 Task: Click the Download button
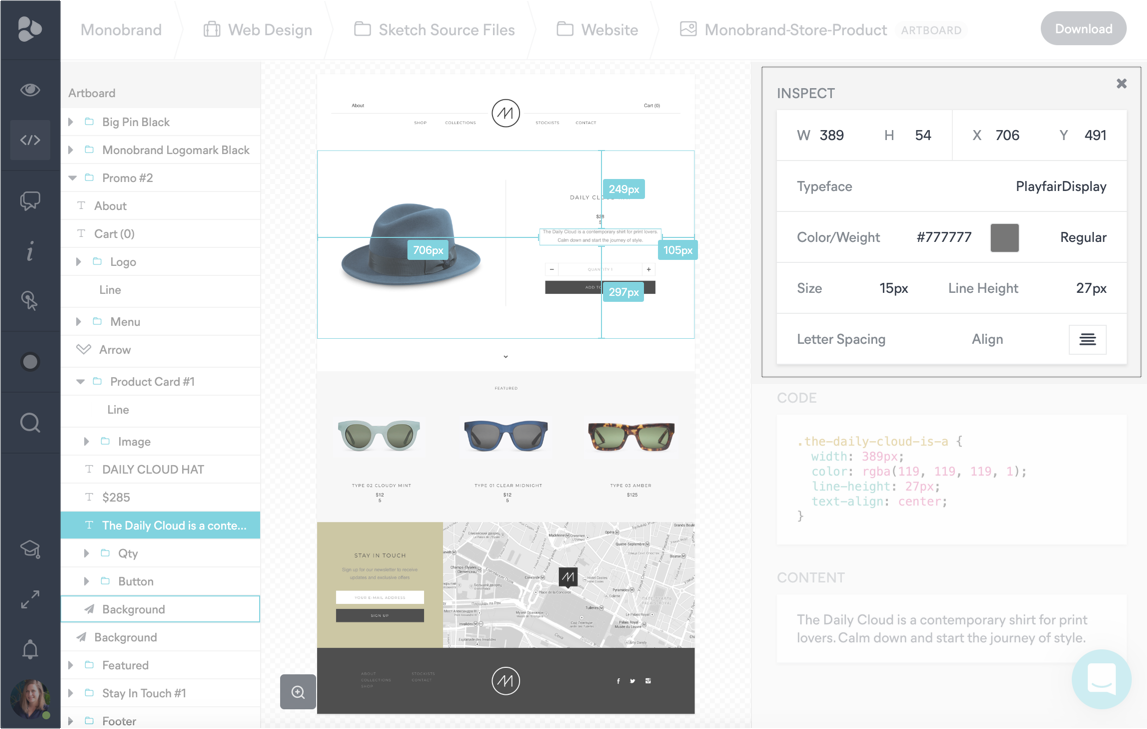point(1083,29)
